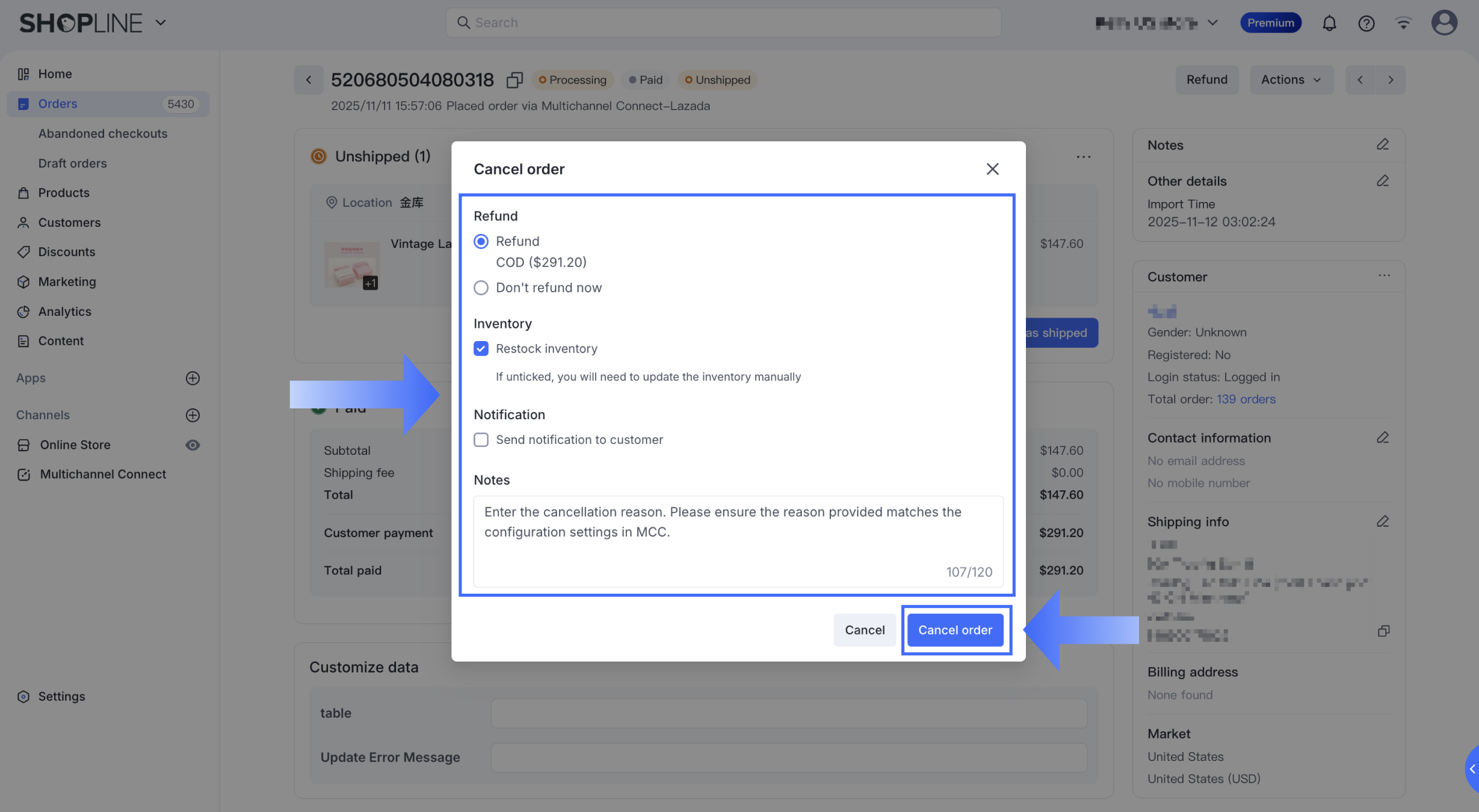Open the SHOPLINE logo dropdown chevron
Image resolution: width=1479 pixels, height=812 pixels.
(161, 23)
